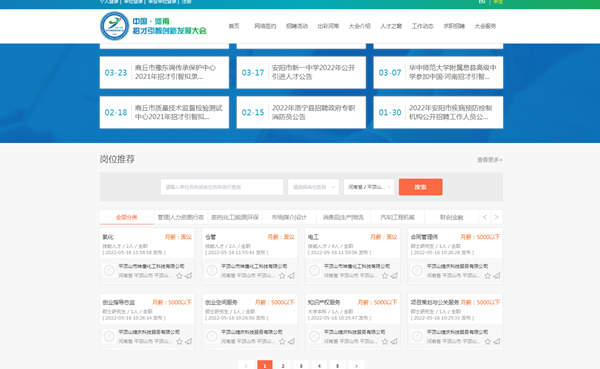Viewport: 600px width, 369px height.
Task: Open 工作动态 navigation item
Action: (x=422, y=26)
